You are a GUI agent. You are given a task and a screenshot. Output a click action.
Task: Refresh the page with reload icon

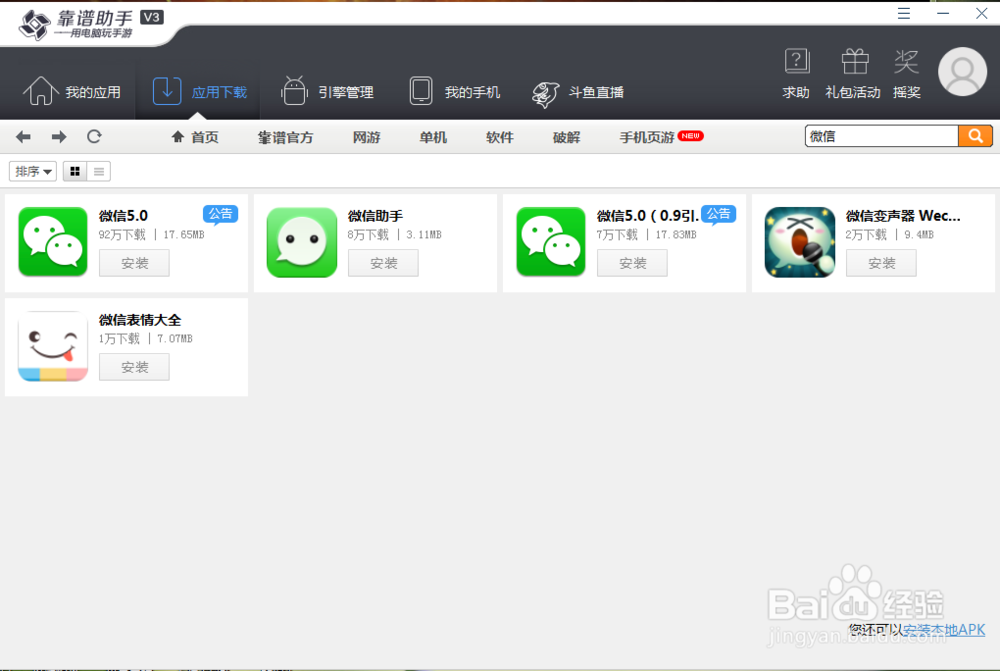point(94,136)
